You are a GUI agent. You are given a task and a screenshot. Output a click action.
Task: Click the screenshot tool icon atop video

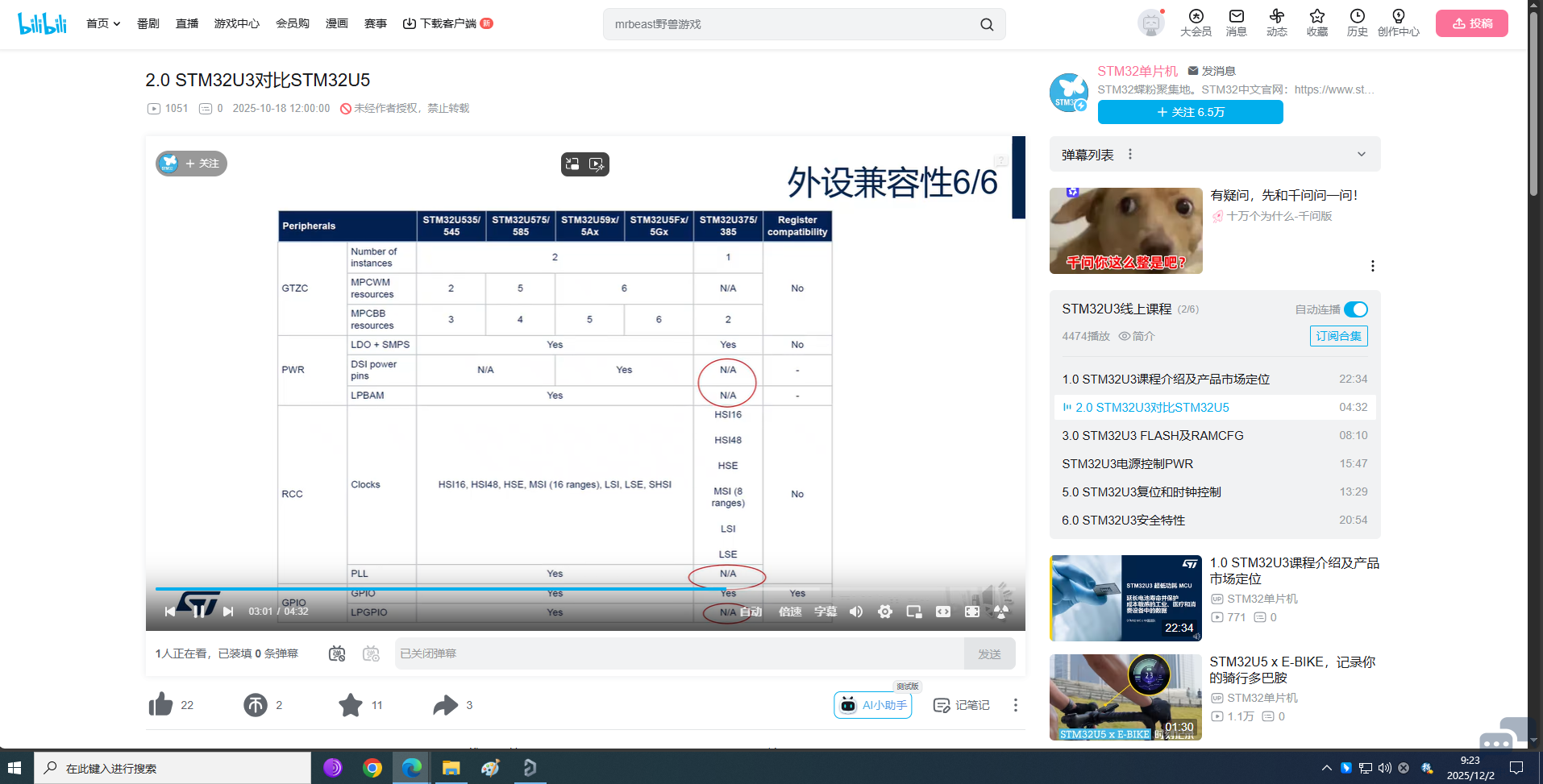(x=572, y=164)
